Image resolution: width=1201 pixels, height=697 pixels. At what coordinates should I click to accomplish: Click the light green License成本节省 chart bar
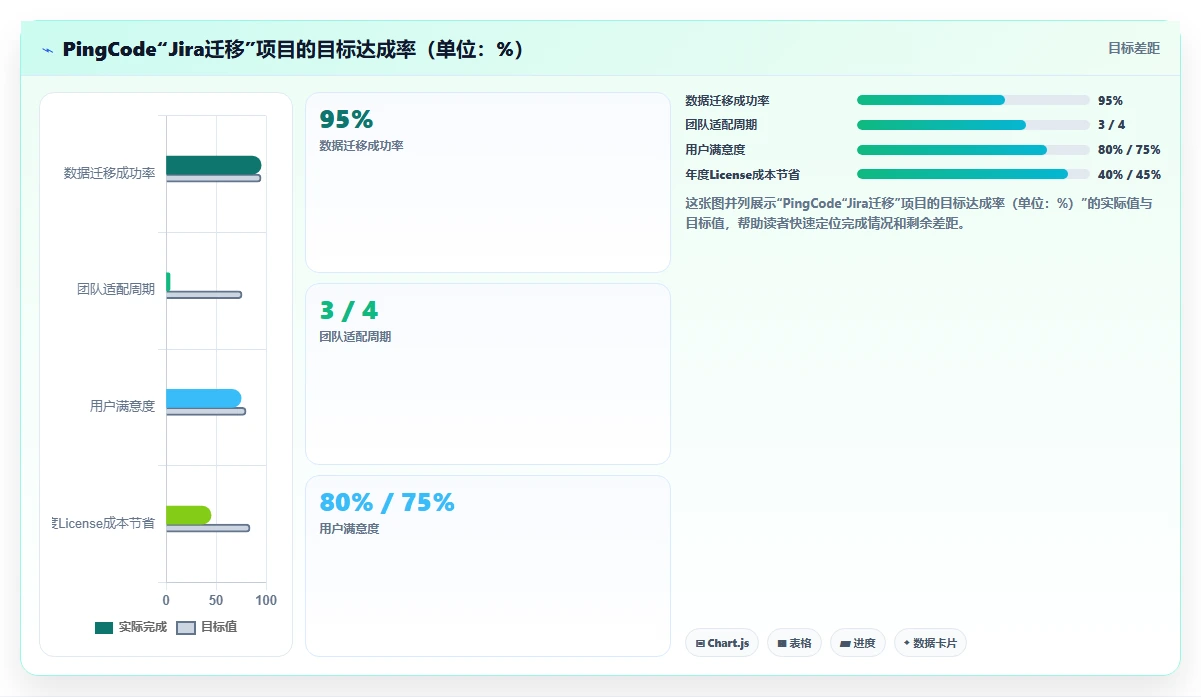(188, 515)
